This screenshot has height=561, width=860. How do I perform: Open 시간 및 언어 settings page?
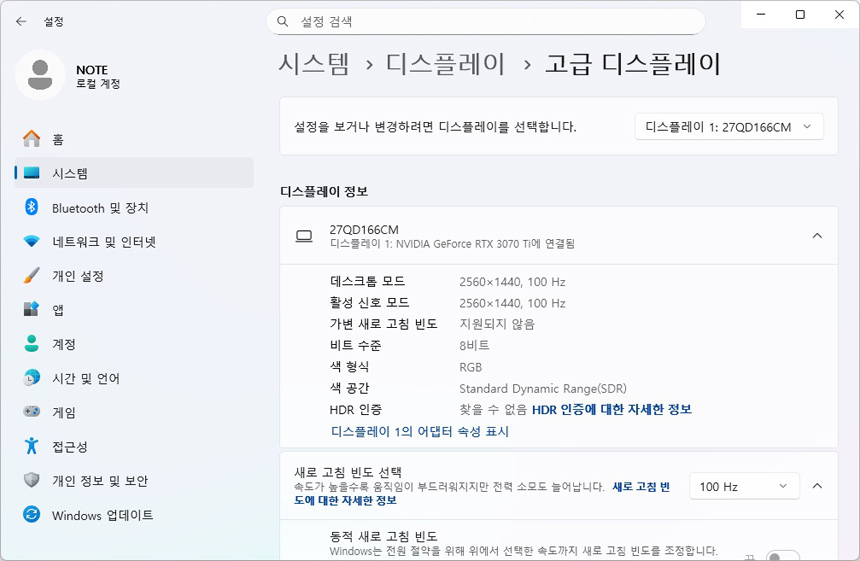[86, 378]
